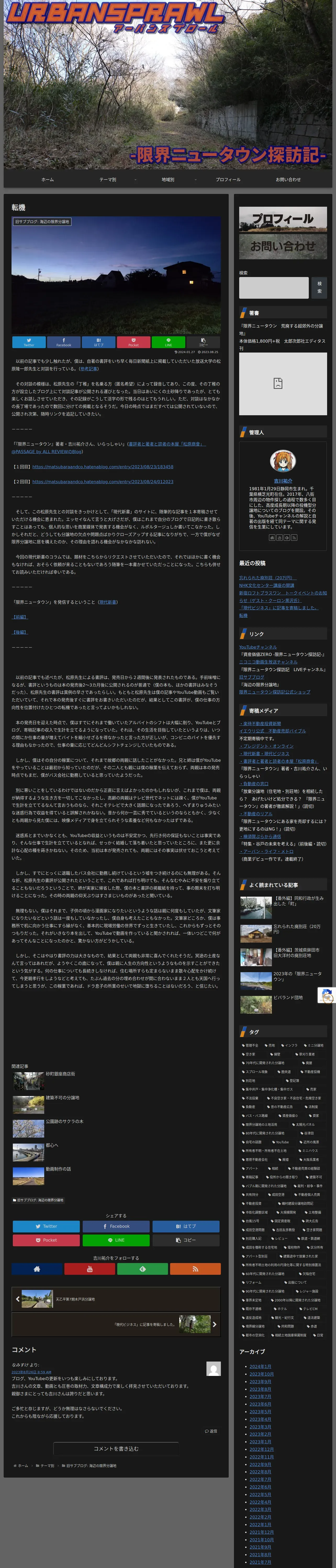Open 地域別 navigation item

168,180
